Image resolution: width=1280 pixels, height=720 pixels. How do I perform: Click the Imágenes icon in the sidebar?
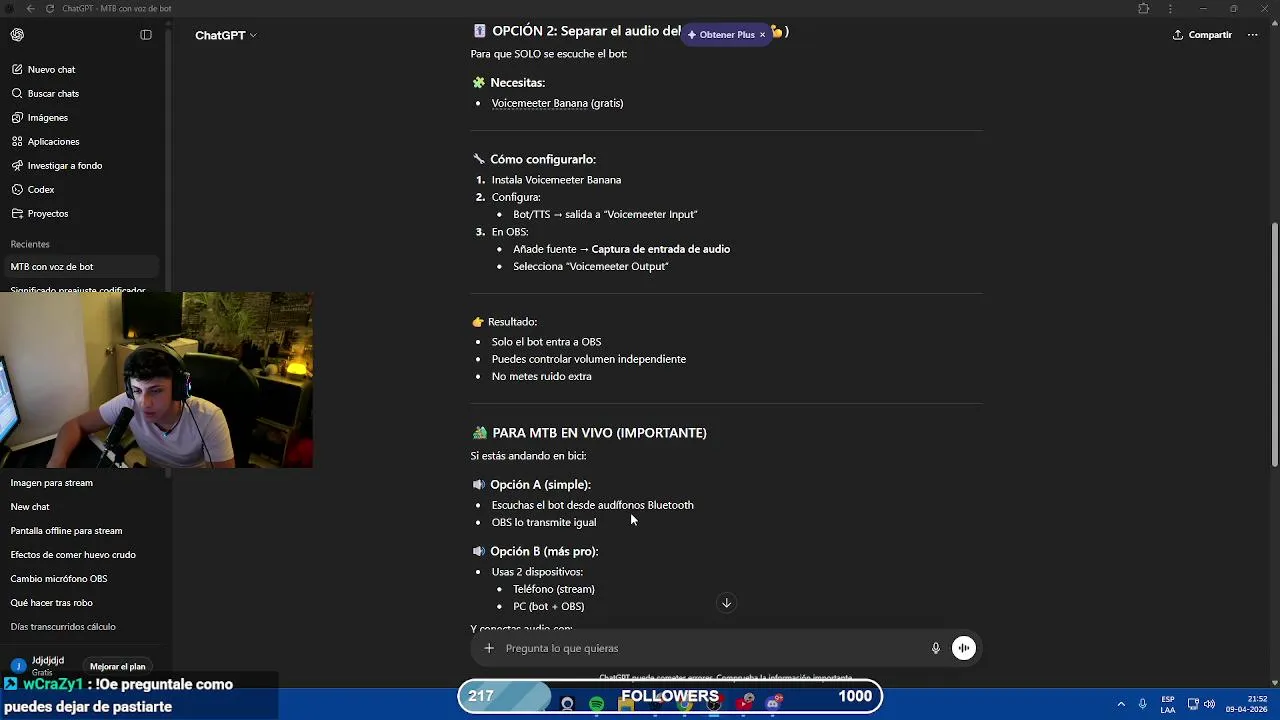pos(17,118)
